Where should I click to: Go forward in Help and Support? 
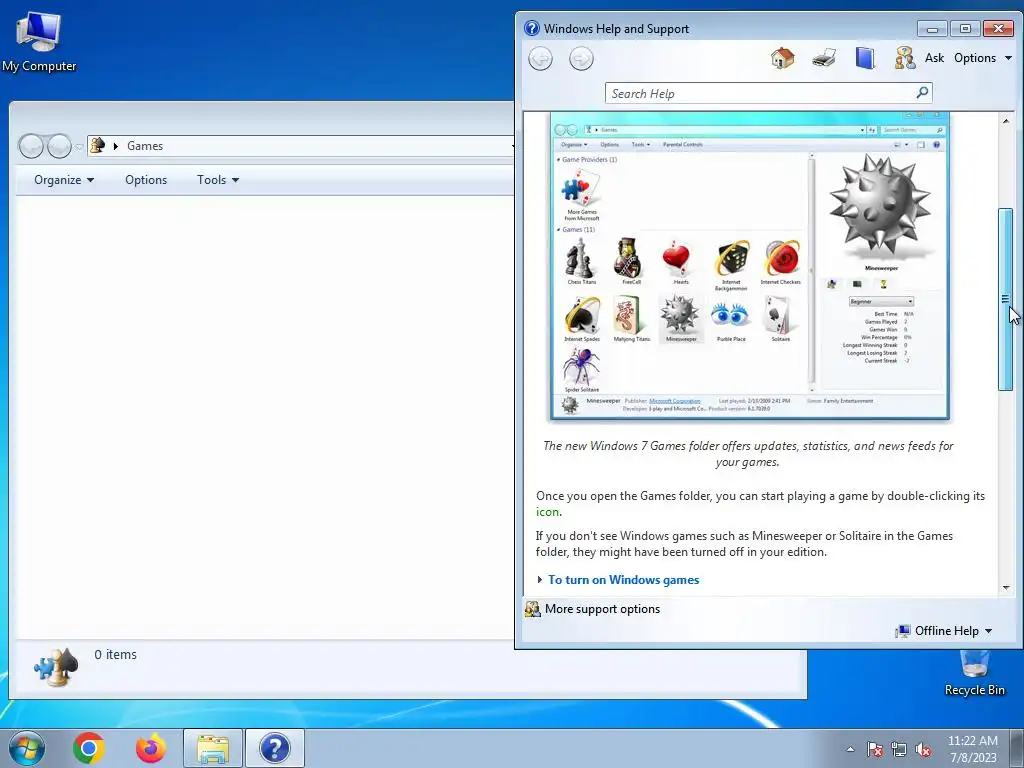[x=581, y=59]
